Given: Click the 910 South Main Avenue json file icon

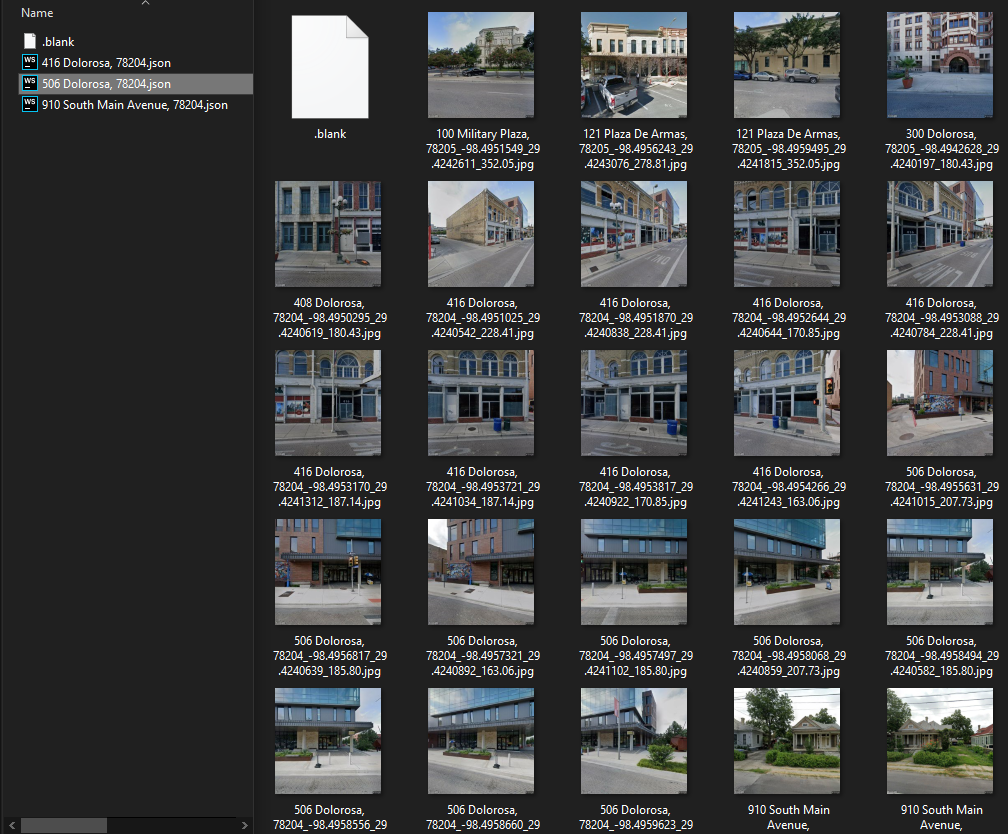Looking at the screenshot, I should click(29, 105).
